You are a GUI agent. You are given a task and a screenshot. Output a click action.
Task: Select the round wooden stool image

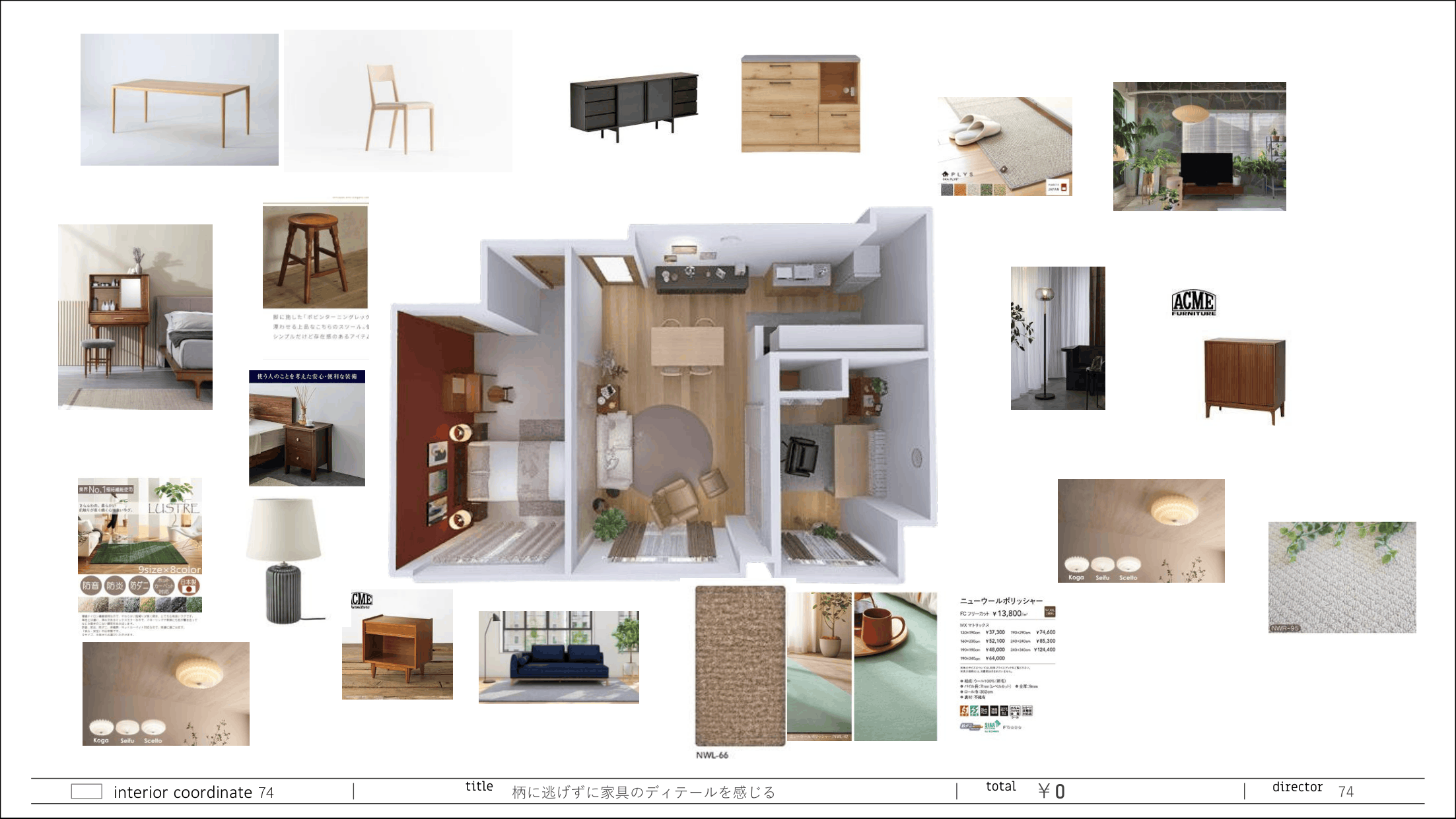click(x=315, y=257)
